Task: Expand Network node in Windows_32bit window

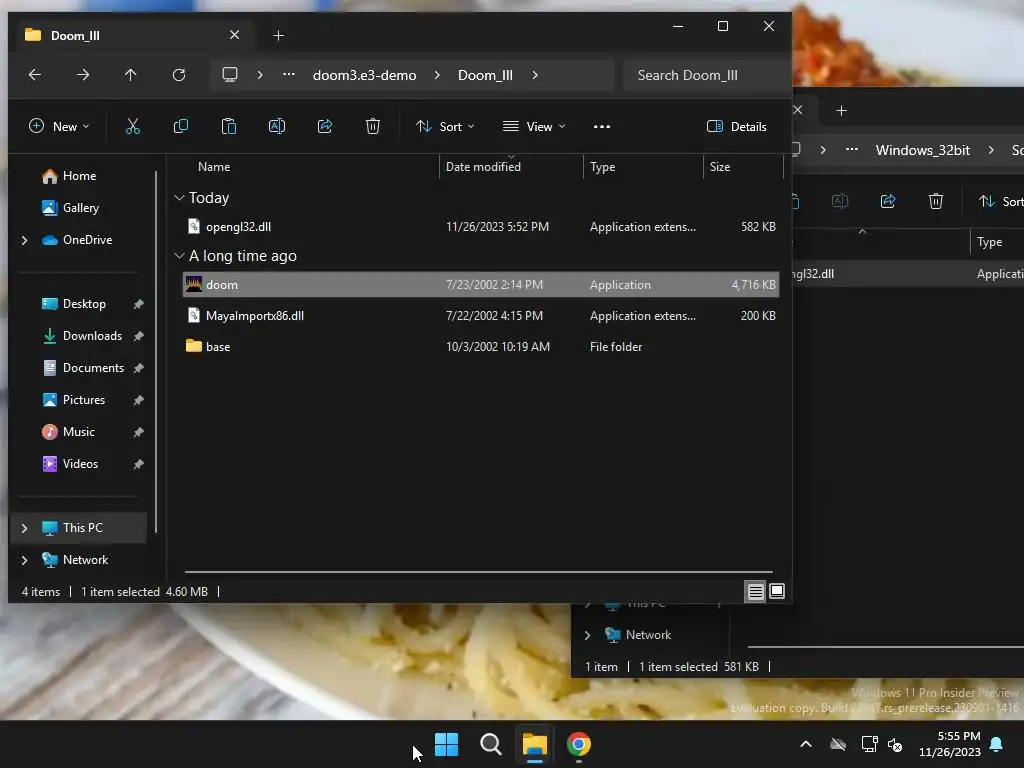Action: (587, 635)
